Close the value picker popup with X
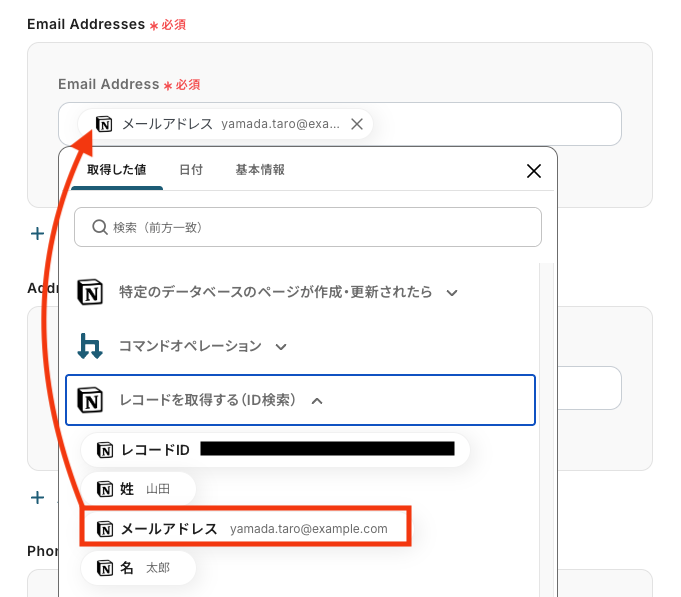Screen dimensions: 681x597 pyautogui.click(x=534, y=171)
